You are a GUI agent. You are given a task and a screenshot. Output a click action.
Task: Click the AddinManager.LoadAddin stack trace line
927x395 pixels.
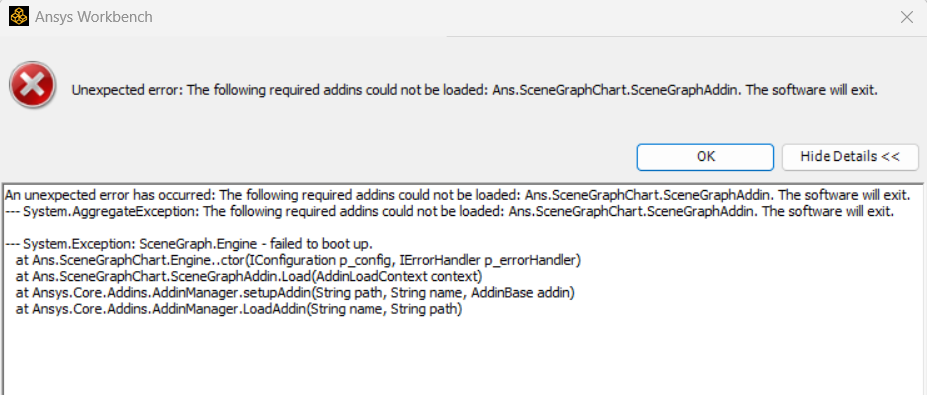click(239, 309)
